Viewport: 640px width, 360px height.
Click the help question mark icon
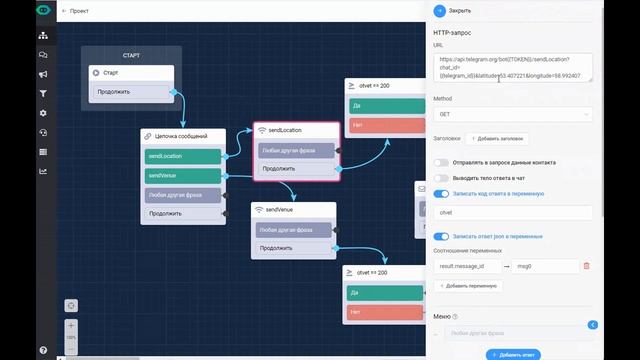pos(43,350)
